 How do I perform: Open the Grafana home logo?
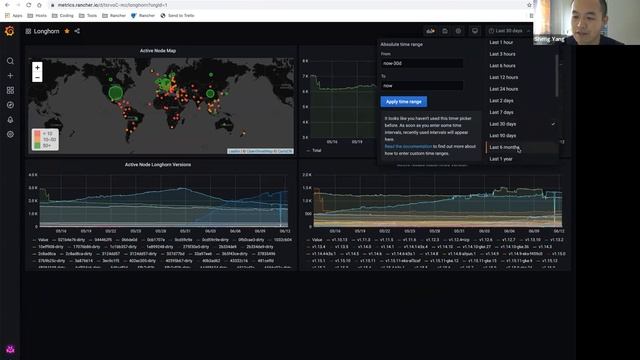pyautogui.click(x=9, y=31)
